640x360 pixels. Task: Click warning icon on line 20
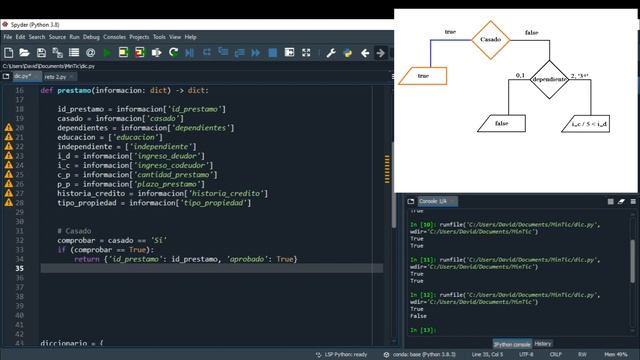[x=9, y=128]
